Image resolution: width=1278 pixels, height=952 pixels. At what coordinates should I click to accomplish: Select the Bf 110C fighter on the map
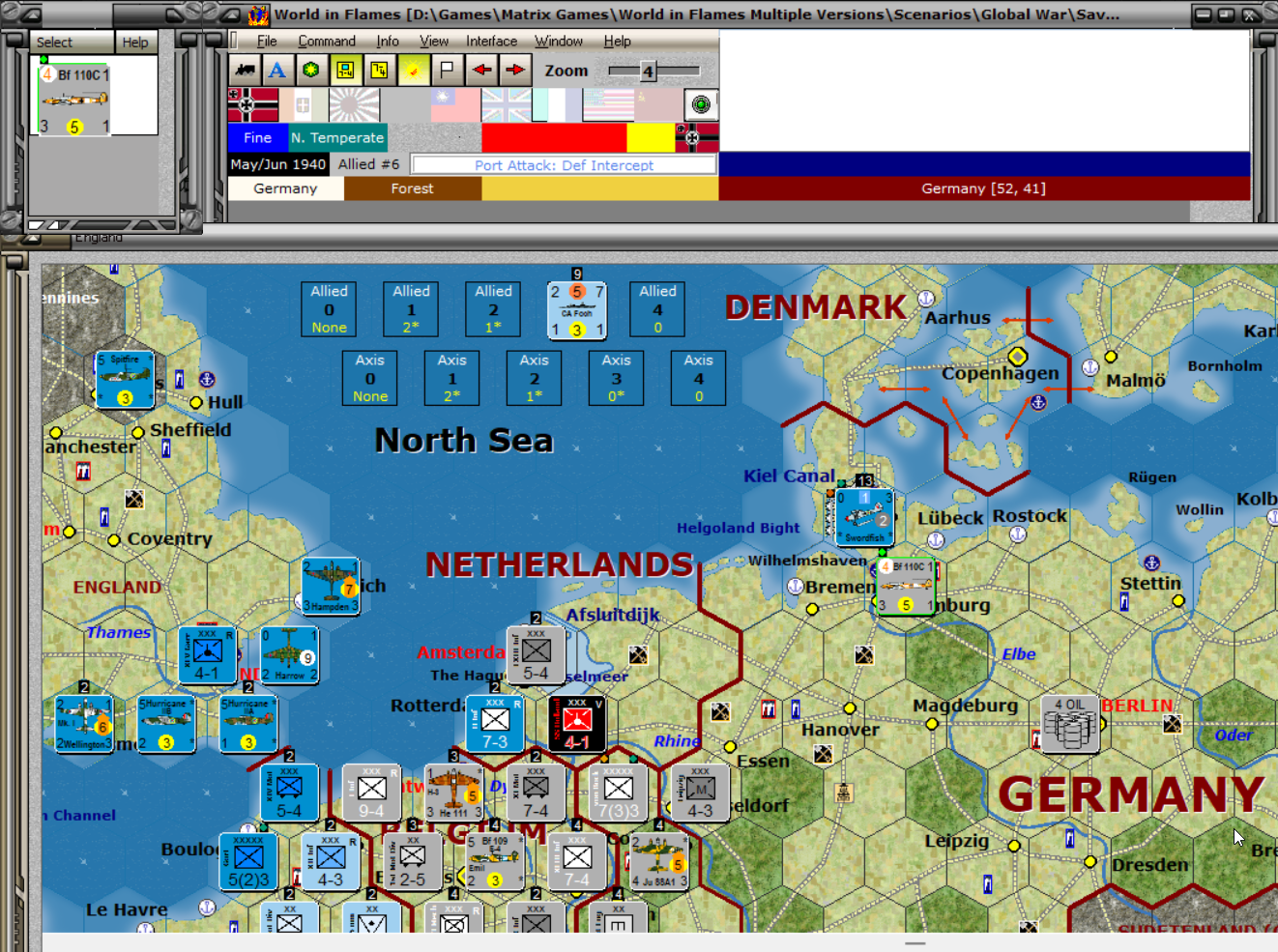[x=906, y=586]
